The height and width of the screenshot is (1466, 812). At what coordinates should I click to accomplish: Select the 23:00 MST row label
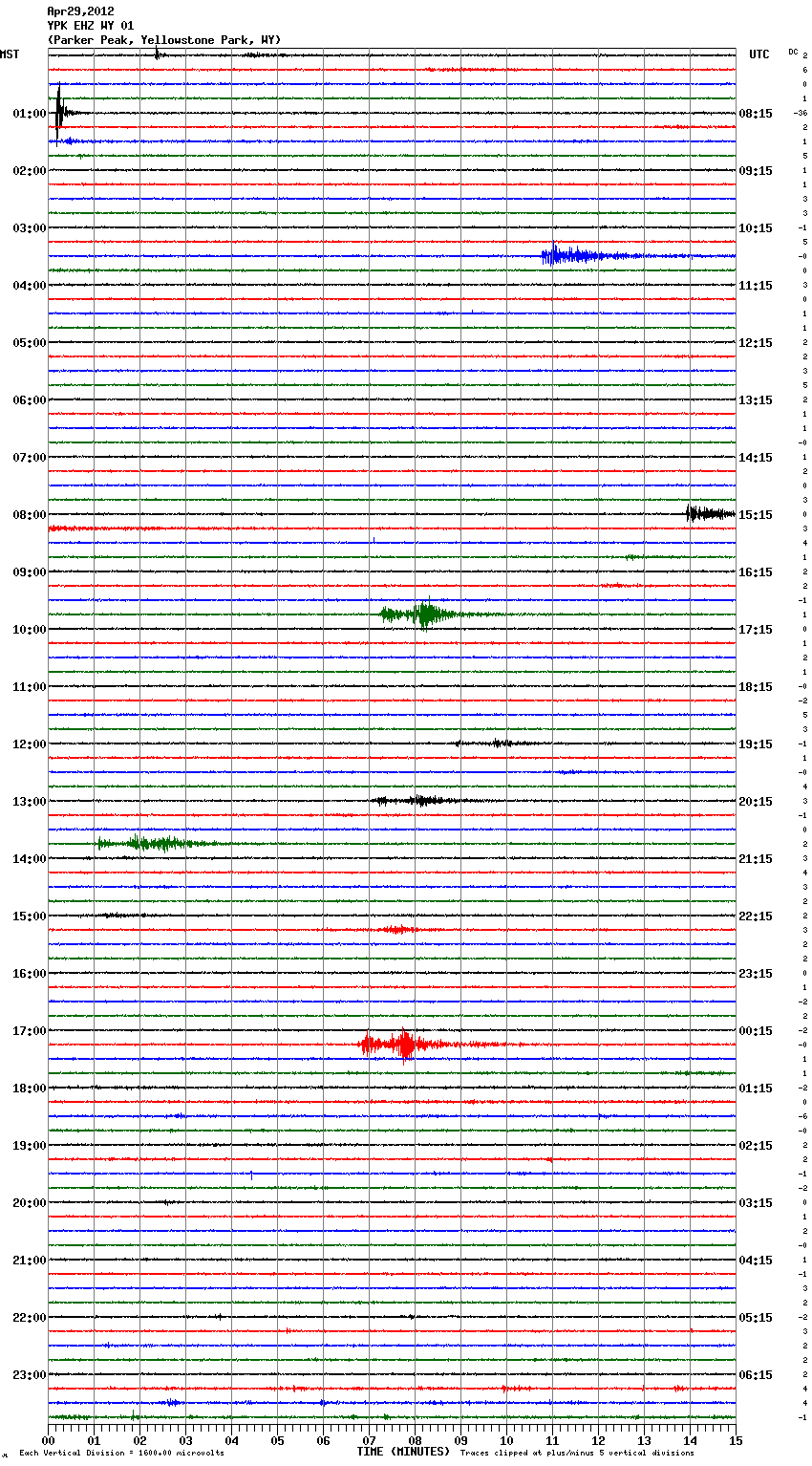coord(30,1375)
